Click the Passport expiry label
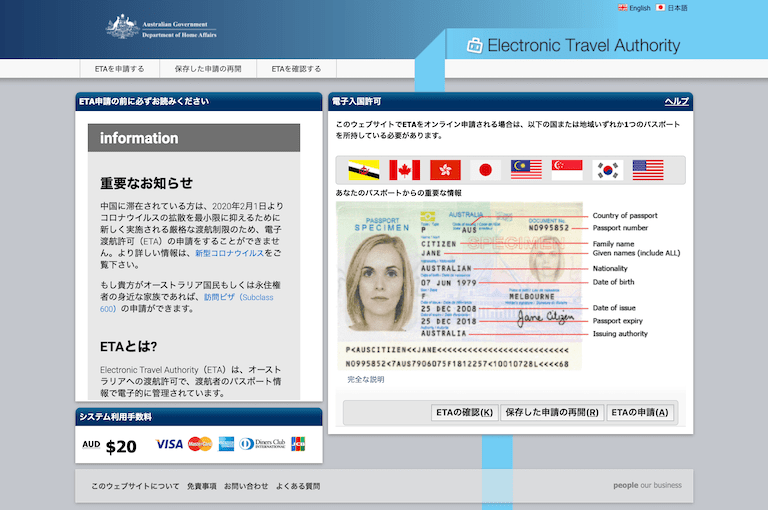This screenshot has width=768, height=510. click(617, 321)
